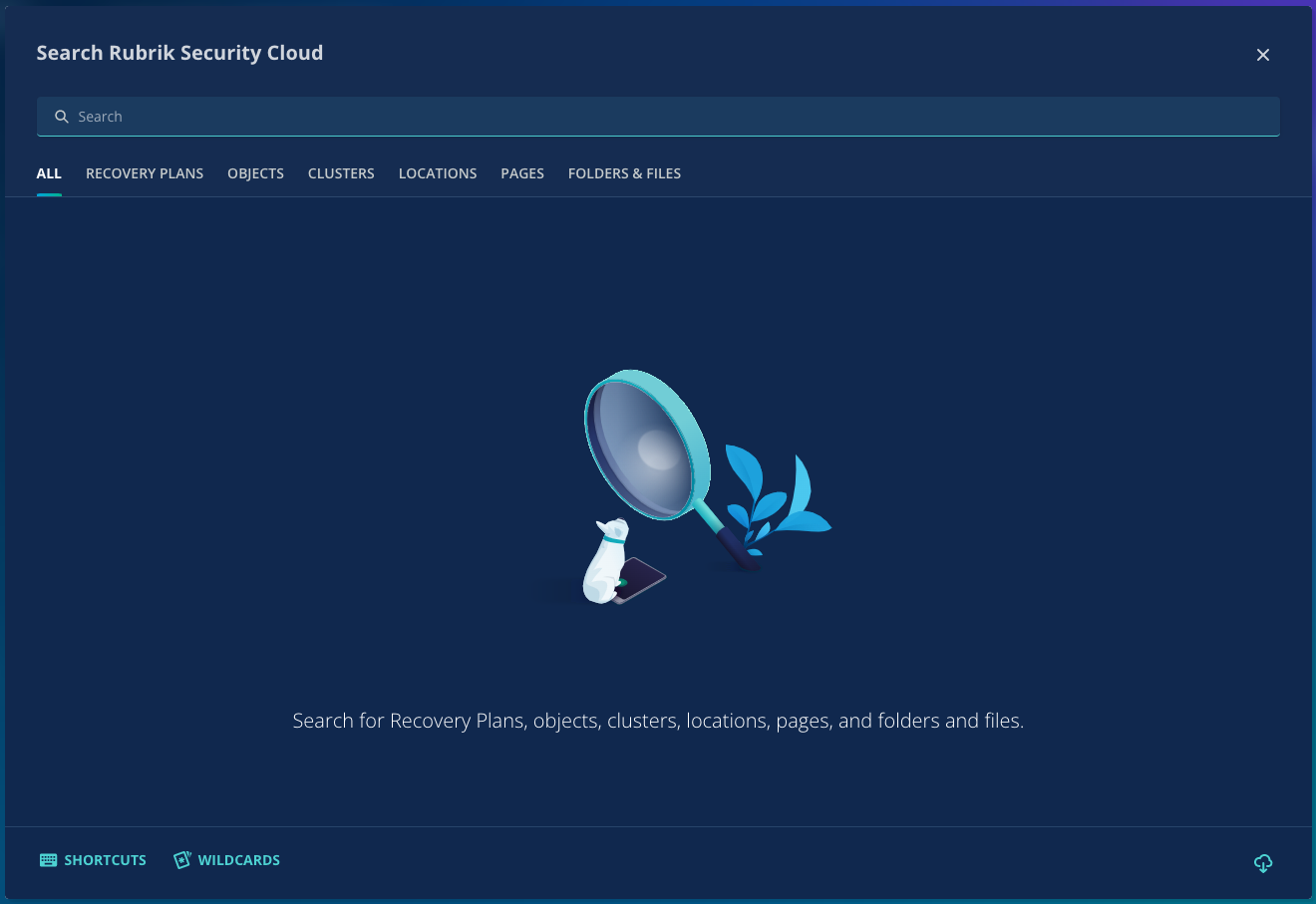The image size is (1316, 904).
Task: Click the keyboard icon beside SHORTCUTS
Action: 48,860
